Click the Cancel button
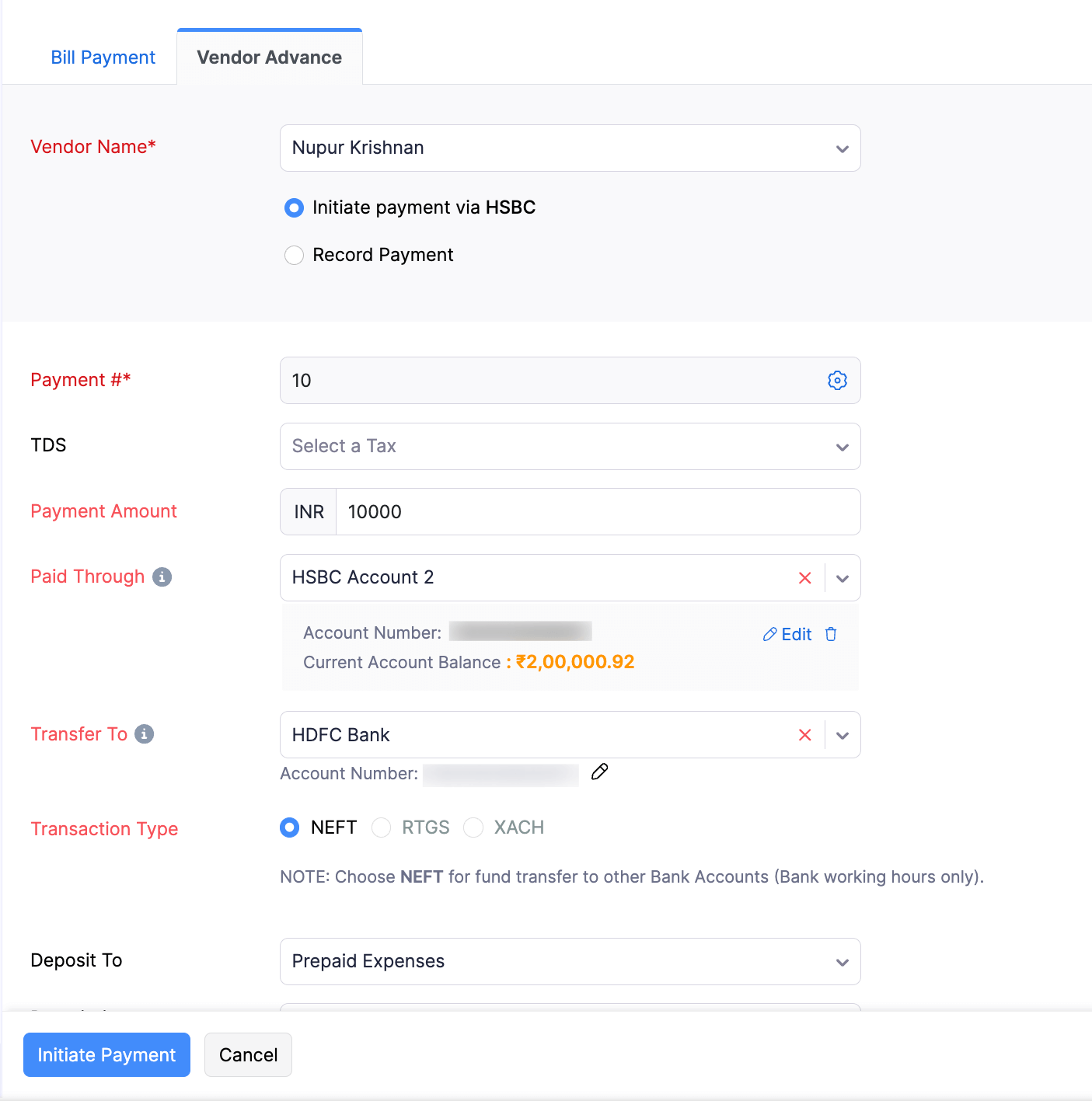 248,1054
